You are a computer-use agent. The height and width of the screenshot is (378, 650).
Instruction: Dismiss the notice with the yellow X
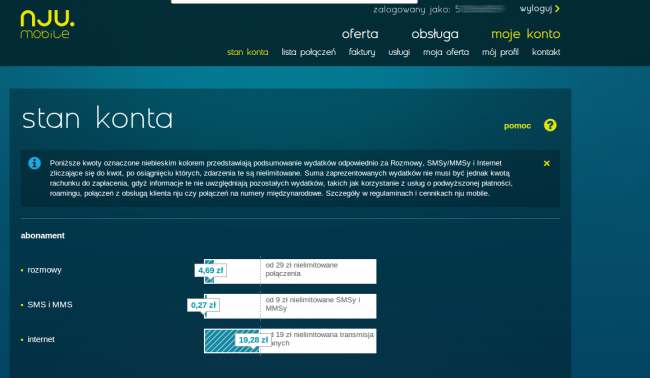pyautogui.click(x=547, y=163)
